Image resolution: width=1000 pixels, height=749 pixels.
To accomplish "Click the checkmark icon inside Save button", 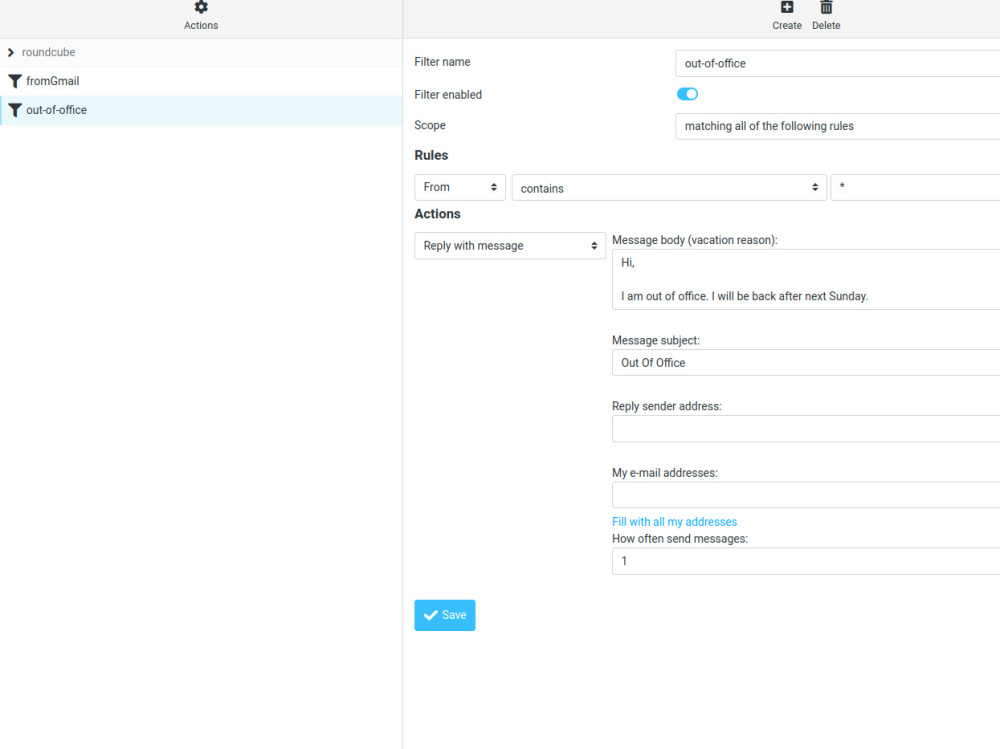I will [431, 615].
